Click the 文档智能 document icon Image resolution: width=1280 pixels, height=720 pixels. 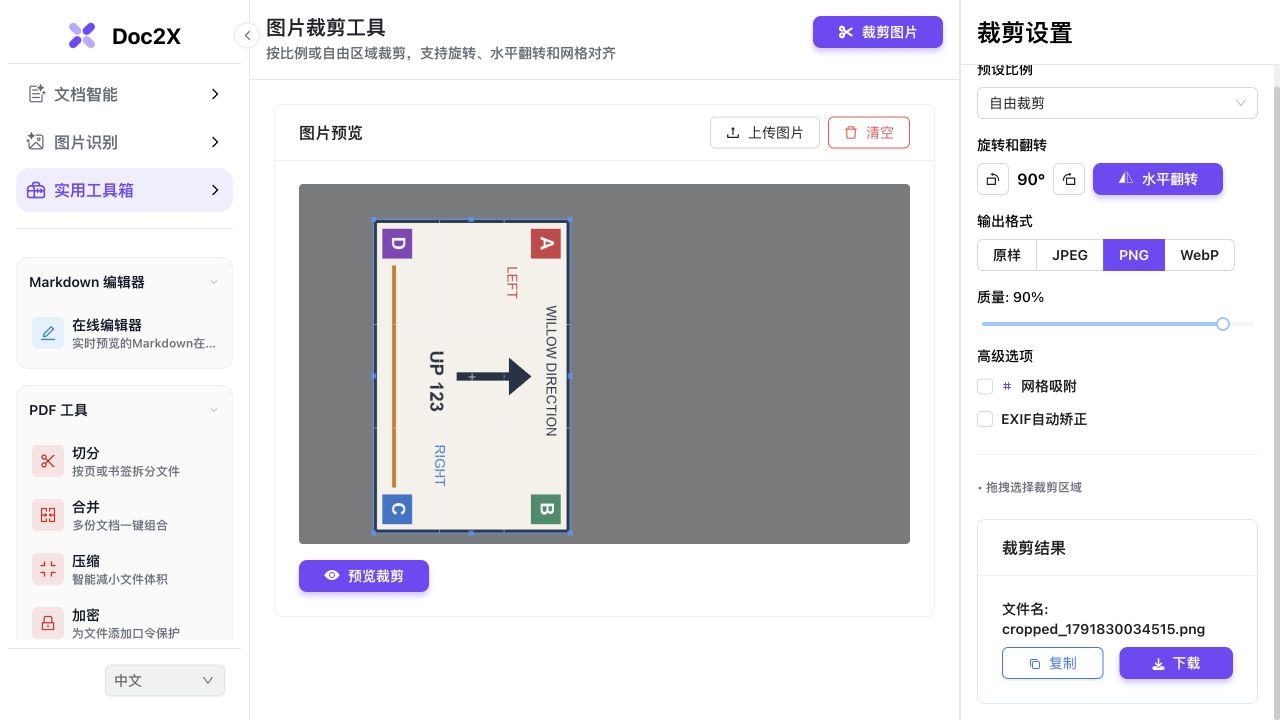click(36, 94)
